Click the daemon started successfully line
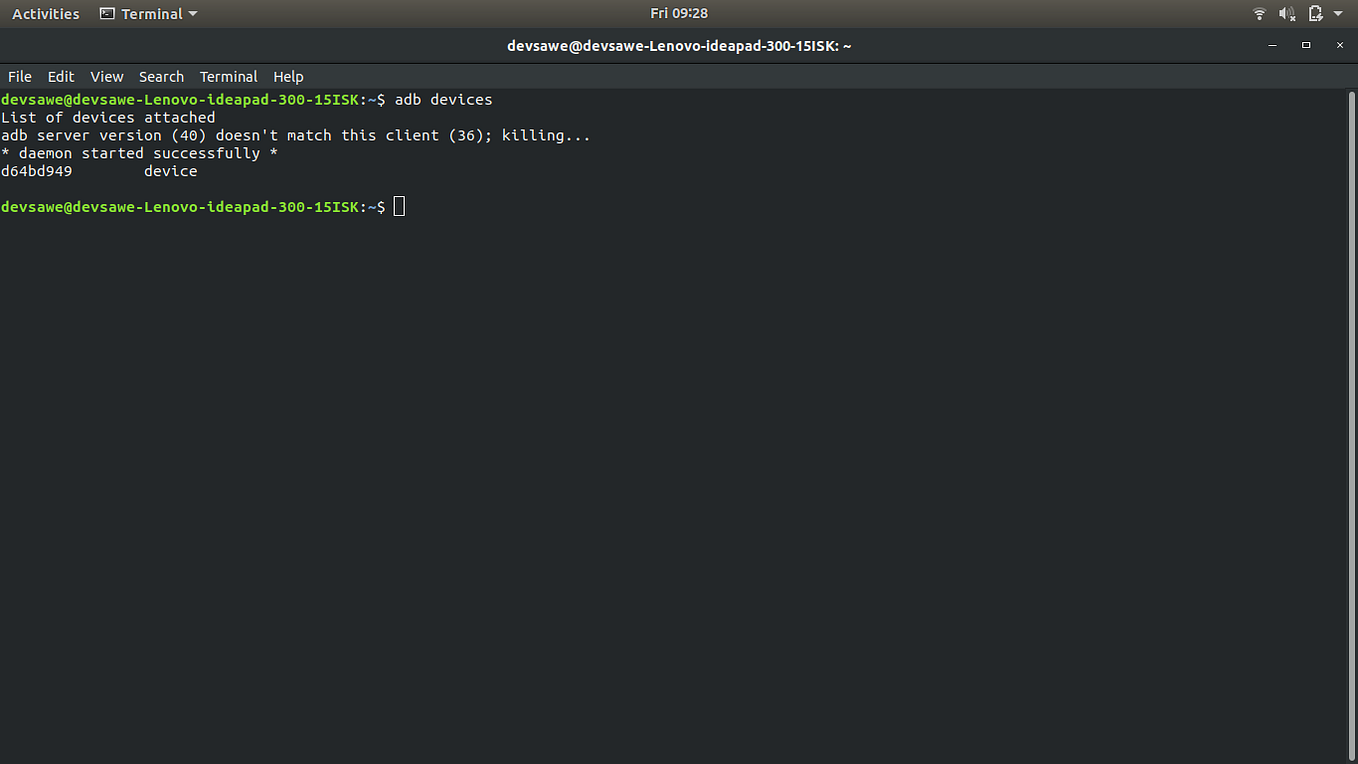Viewport: 1358px width, 764px height. (138, 152)
